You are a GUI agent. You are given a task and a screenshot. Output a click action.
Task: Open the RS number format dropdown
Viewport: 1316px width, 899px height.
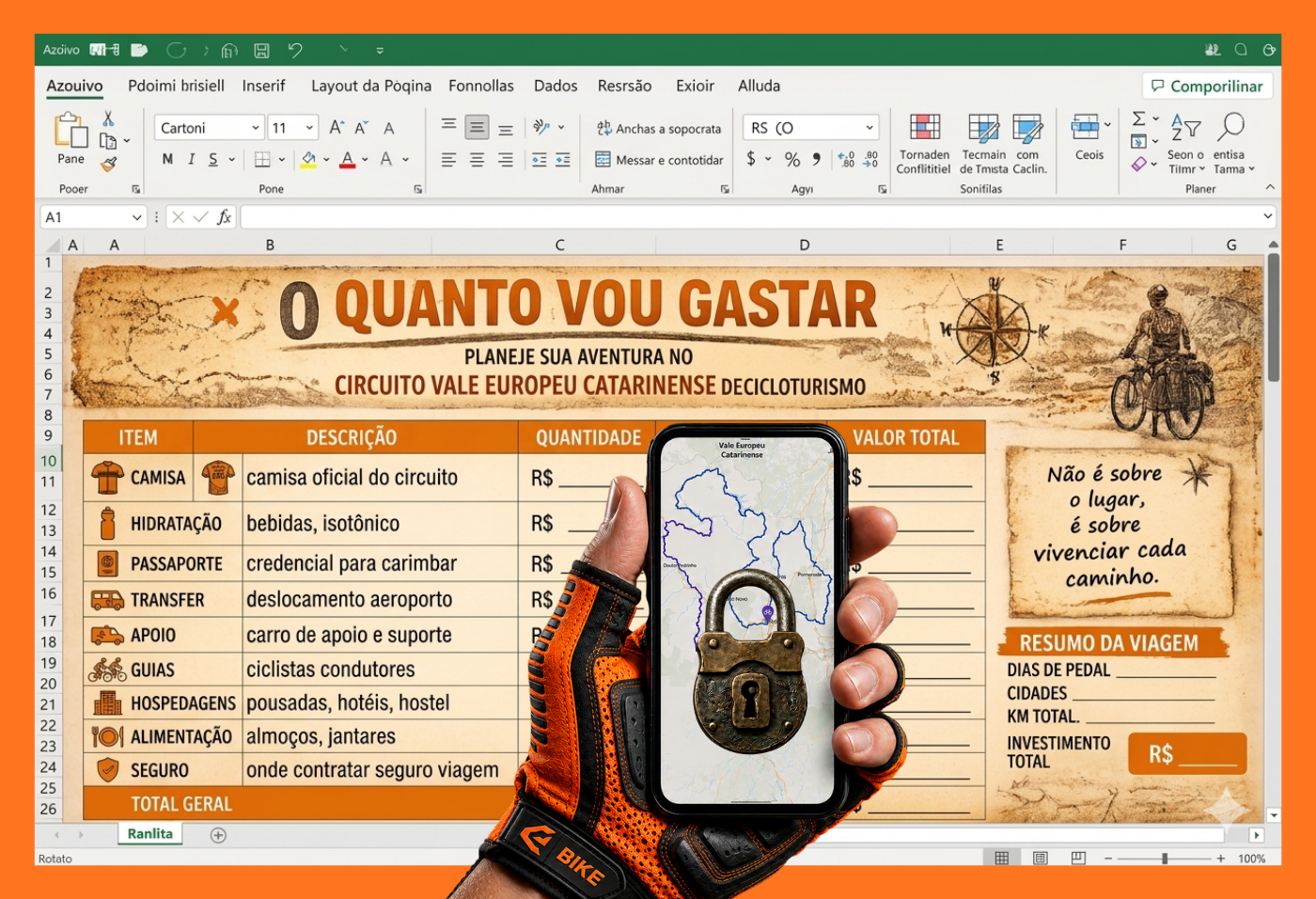[869, 128]
